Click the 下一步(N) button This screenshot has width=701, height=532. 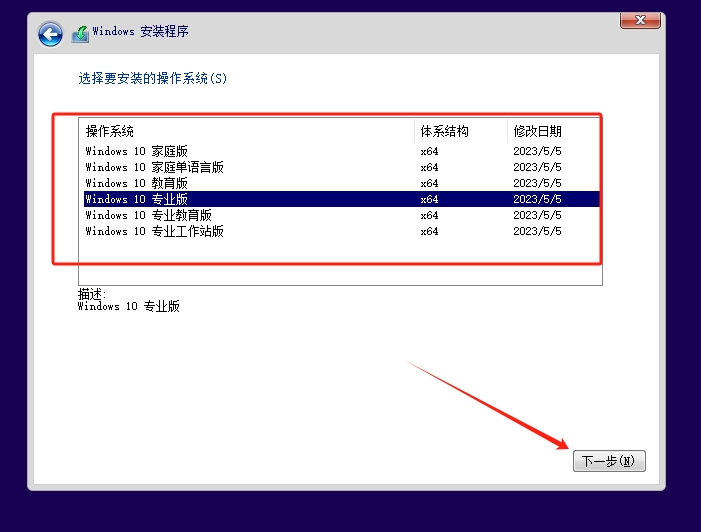click(609, 461)
